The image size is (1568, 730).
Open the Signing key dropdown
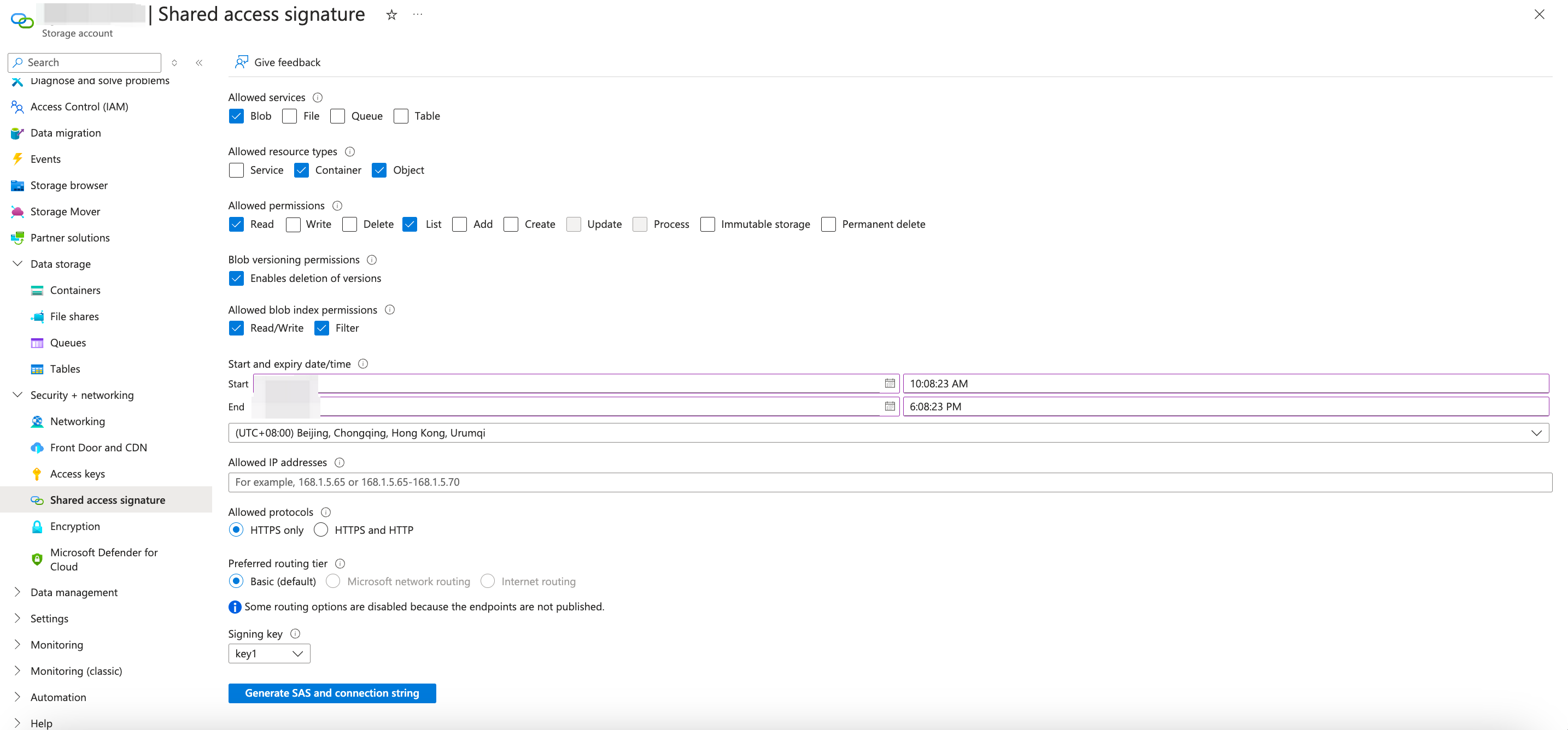coord(269,654)
